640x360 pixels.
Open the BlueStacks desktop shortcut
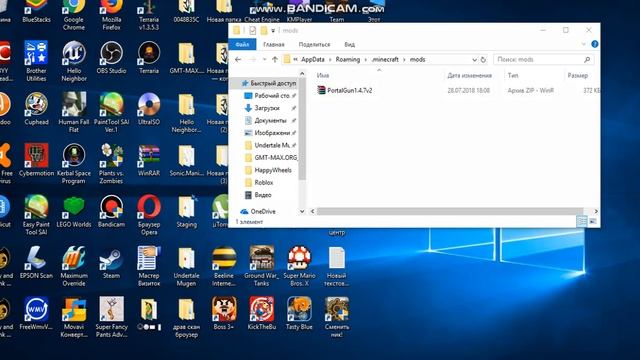pyautogui.click(x=36, y=11)
